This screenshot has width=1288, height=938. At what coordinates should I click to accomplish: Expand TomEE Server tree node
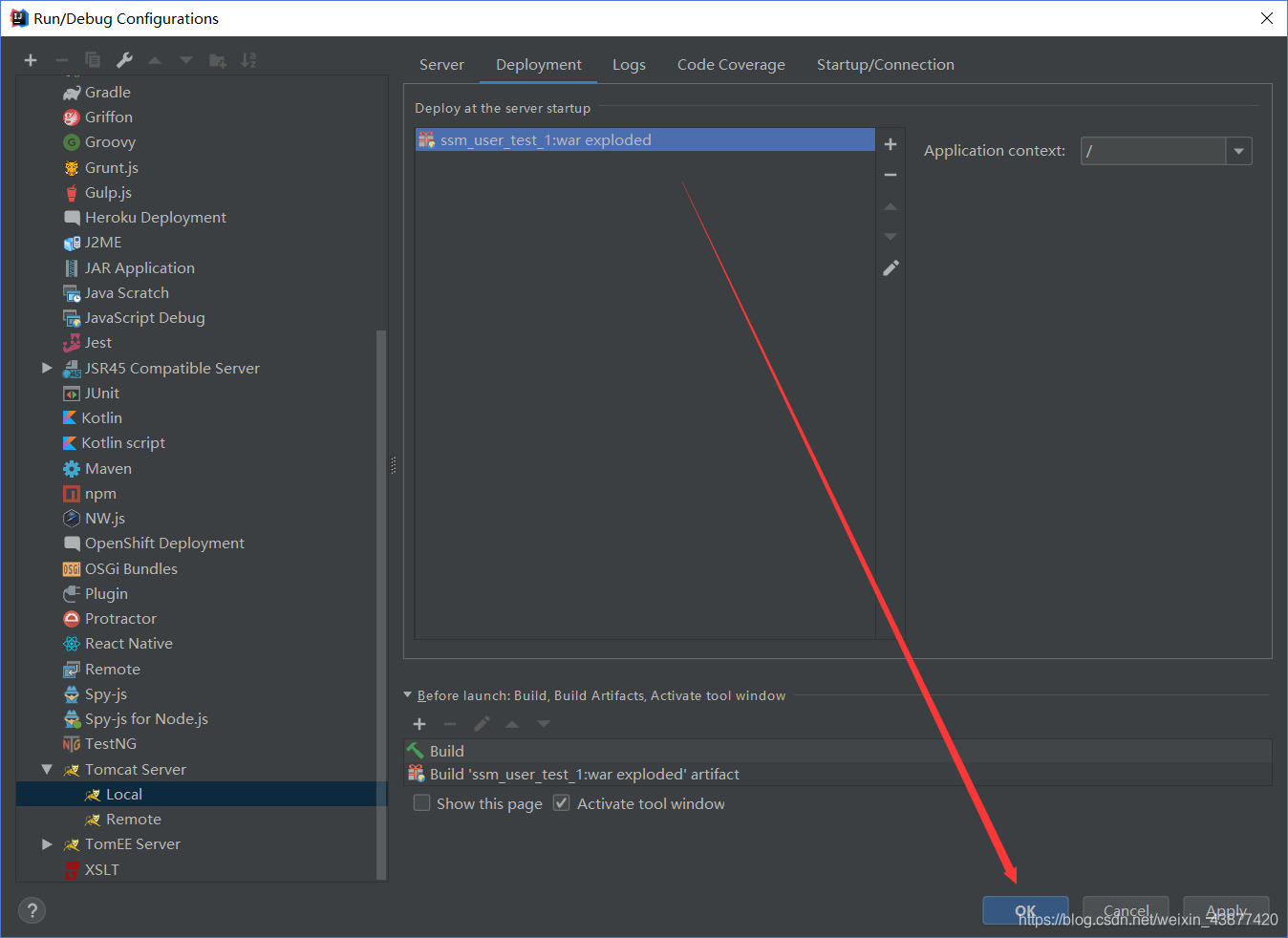point(47,844)
